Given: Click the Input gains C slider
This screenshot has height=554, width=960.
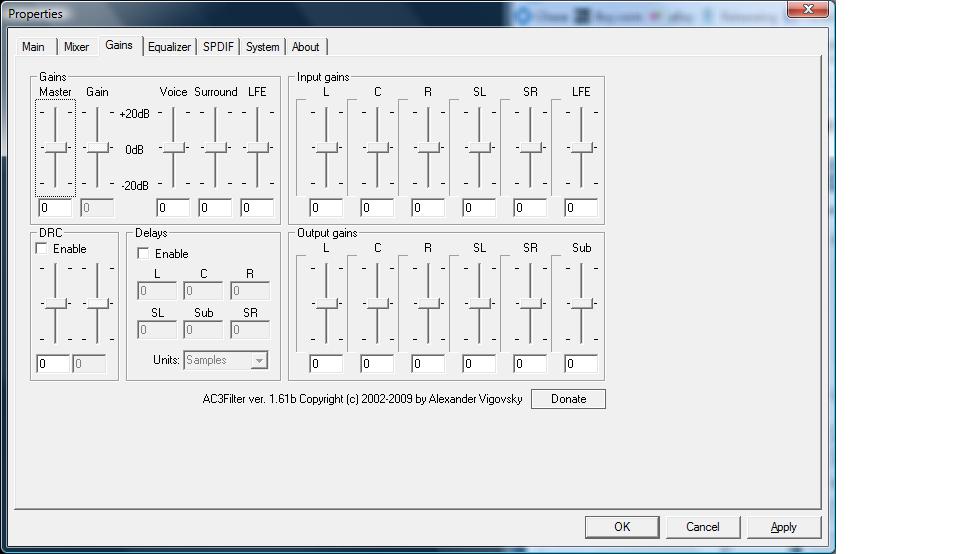Looking at the screenshot, I should 377,148.
